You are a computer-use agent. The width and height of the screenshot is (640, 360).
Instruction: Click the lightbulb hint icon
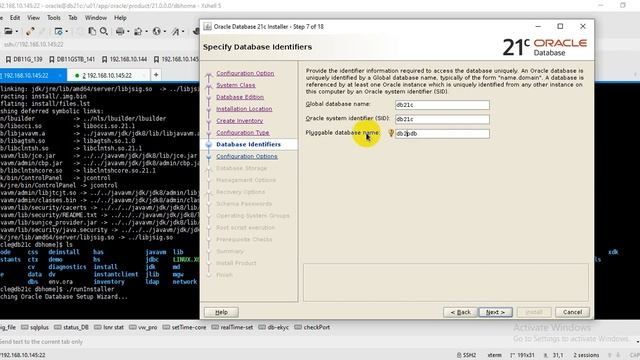click(391, 133)
